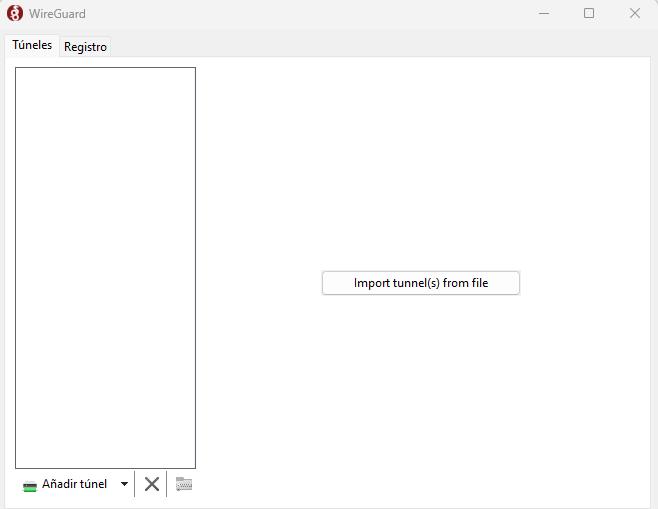Switch to the Túneles tab
The image size is (658, 509).
point(32,45)
